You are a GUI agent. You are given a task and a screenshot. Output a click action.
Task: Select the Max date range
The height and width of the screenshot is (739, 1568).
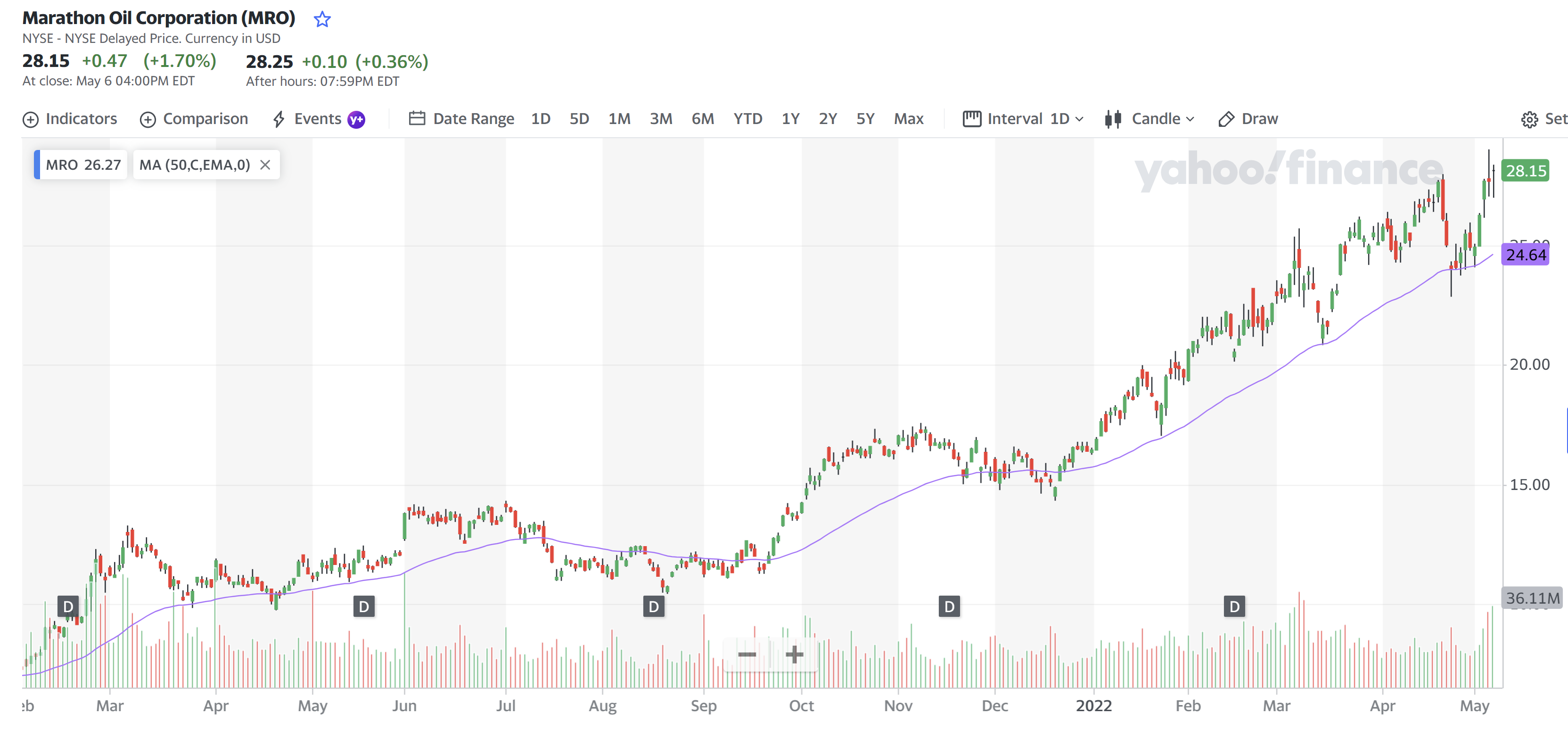908,119
